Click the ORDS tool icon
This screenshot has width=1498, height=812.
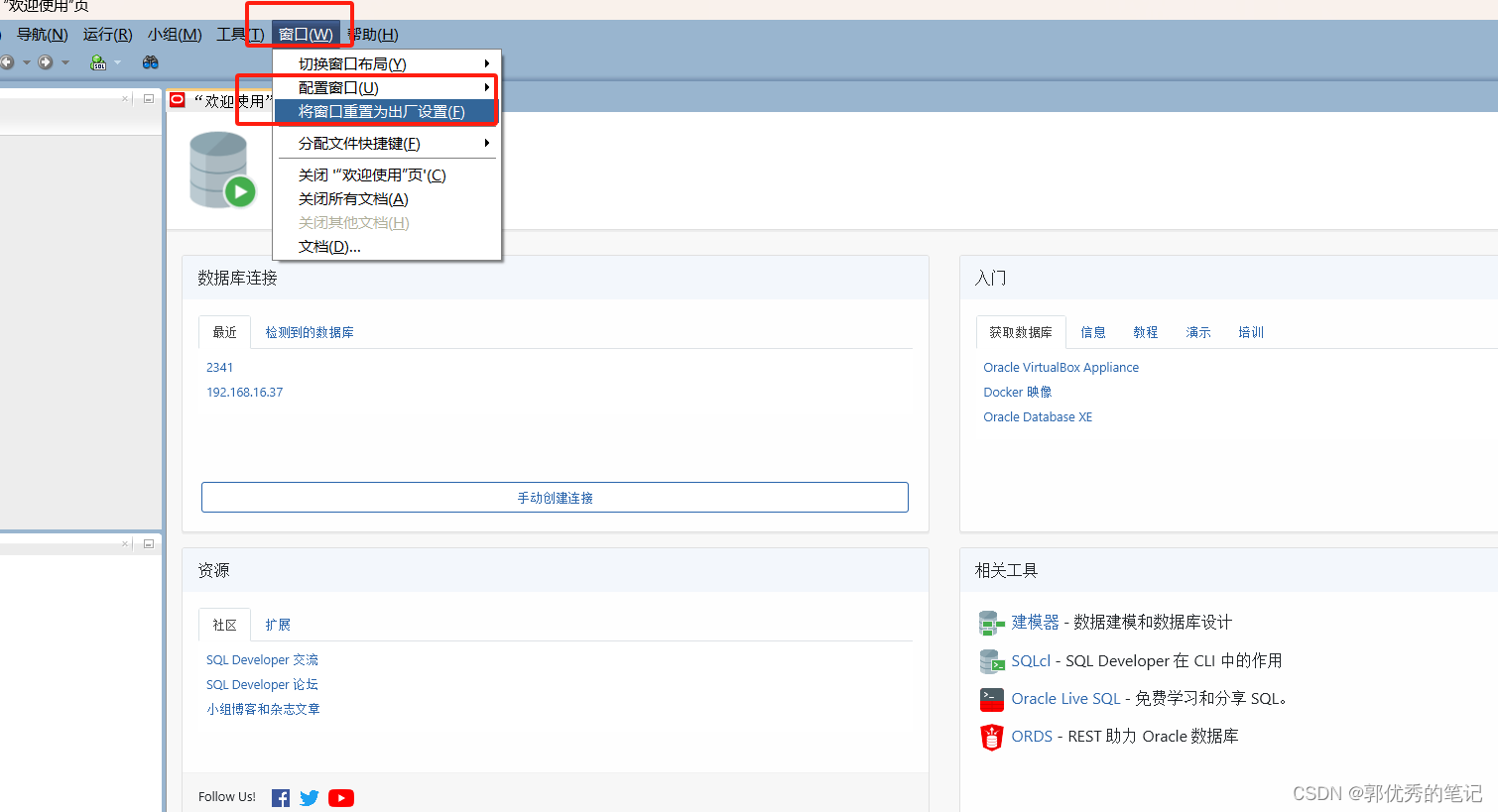point(992,737)
